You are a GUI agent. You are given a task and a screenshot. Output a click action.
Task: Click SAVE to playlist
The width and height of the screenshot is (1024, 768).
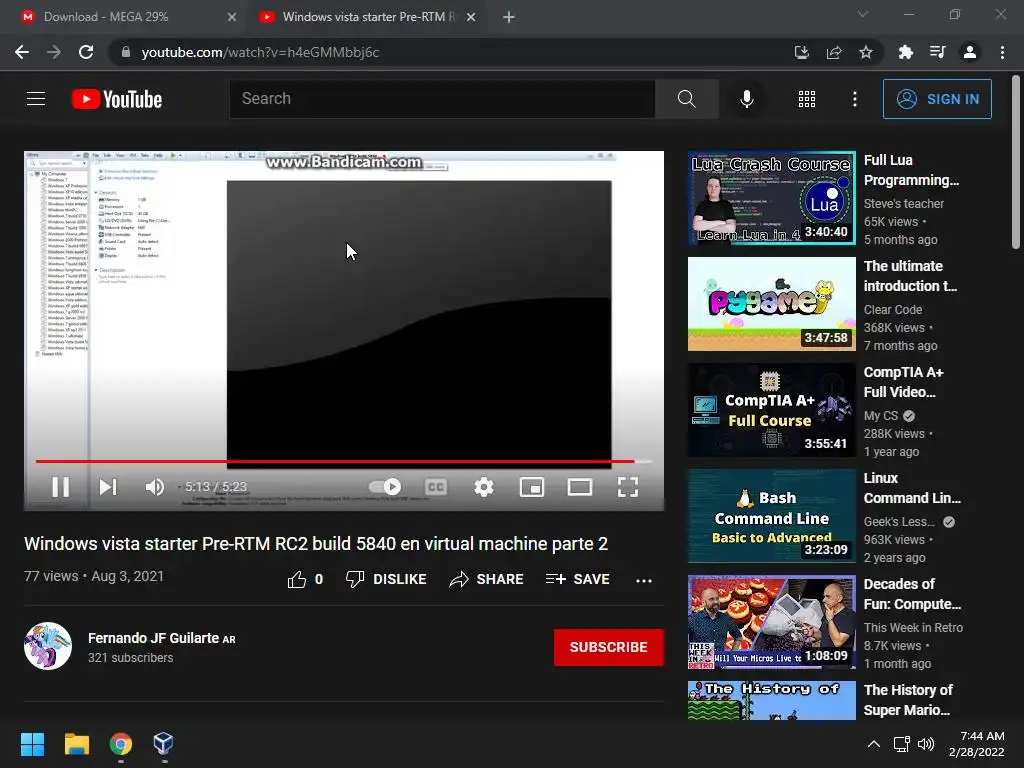pyautogui.click(x=578, y=579)
